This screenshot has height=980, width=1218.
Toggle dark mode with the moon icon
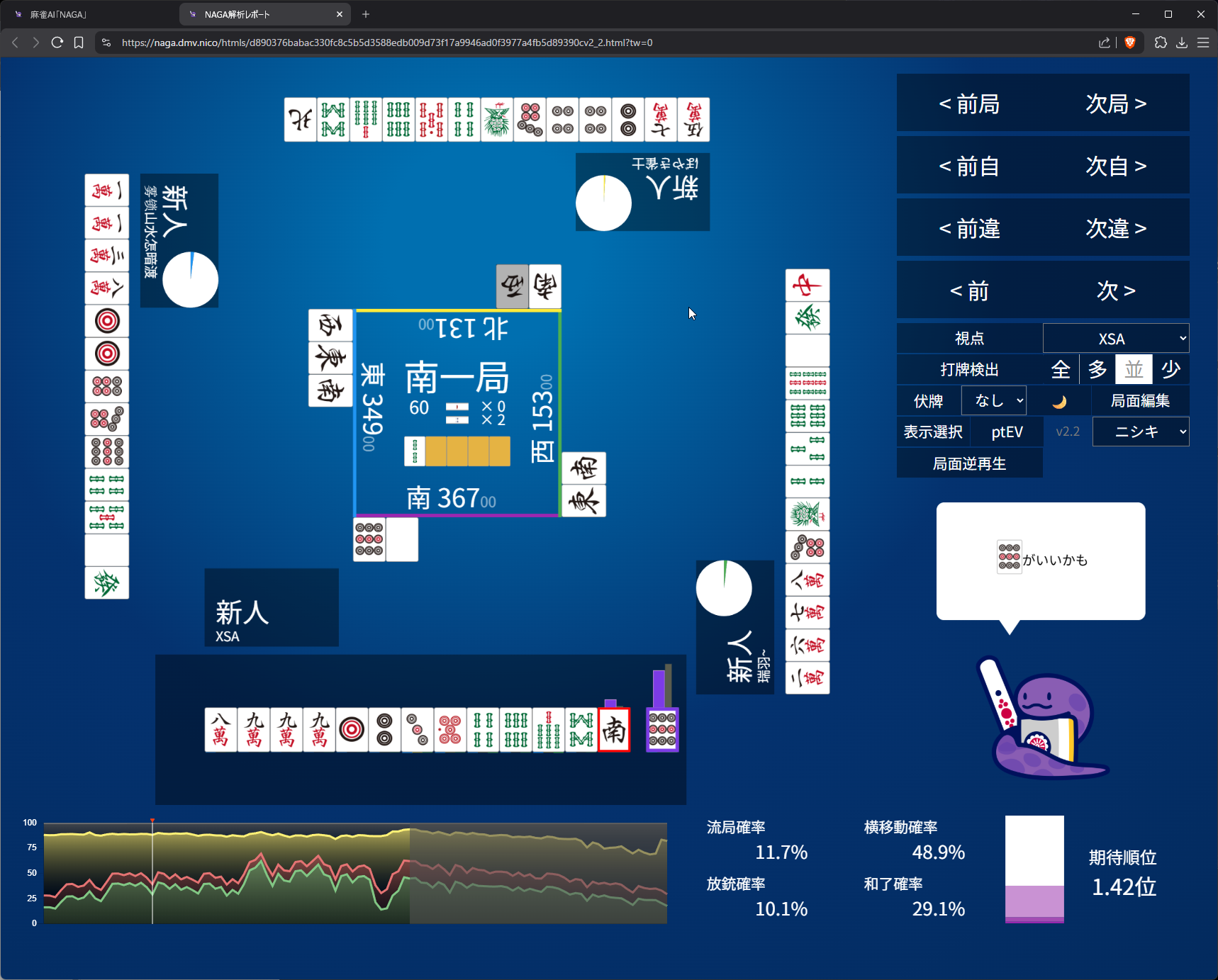(x=1058, y=401)
